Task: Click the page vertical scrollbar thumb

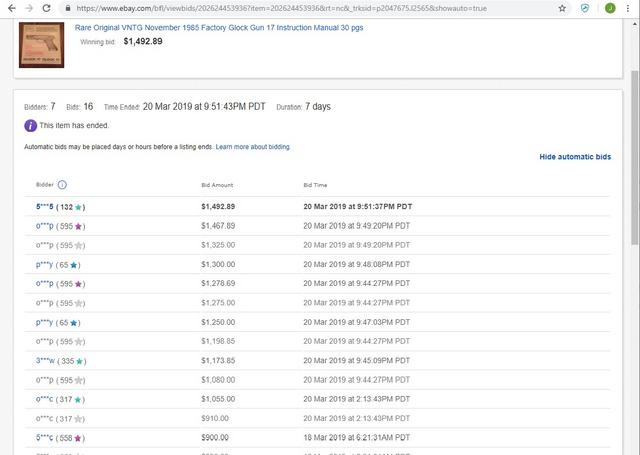Action: pos(635,157)
